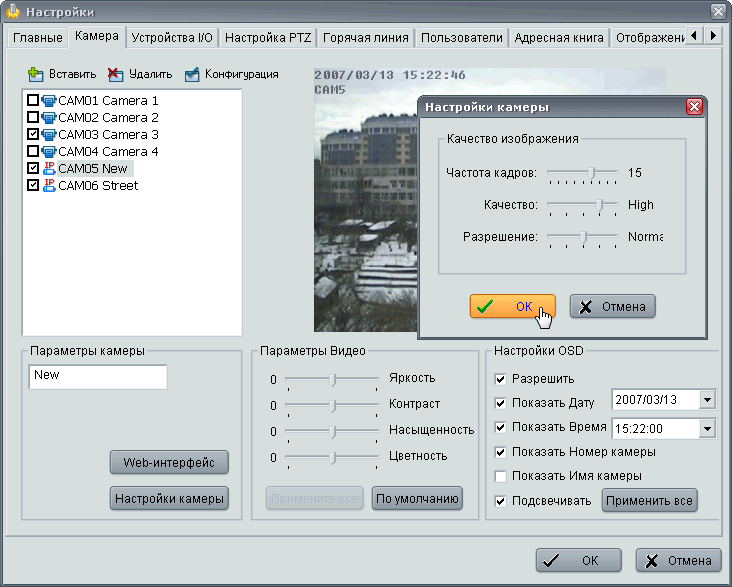Toggle the CAM02 Camera 2 checkbox
This screenshot has height=587, width=732.
[x=33, y=117]
